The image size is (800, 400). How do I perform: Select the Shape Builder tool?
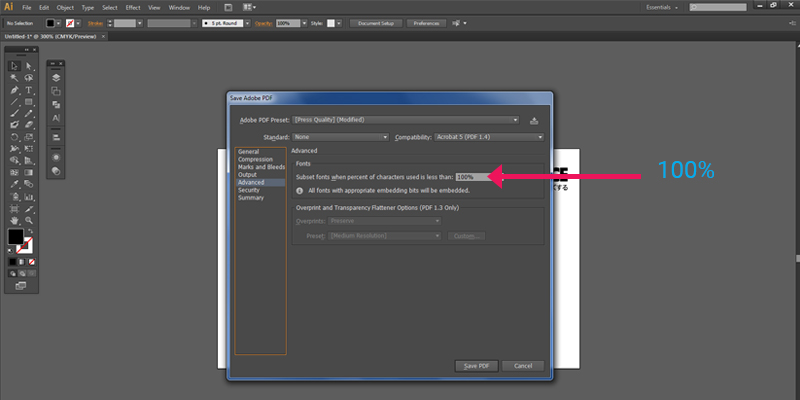coord(14,160)
